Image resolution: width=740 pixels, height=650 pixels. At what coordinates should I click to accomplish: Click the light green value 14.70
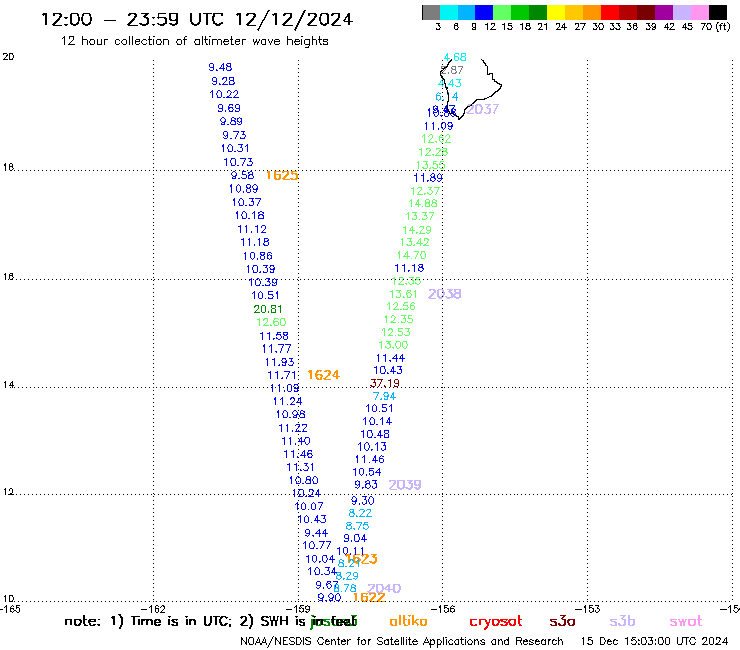(x=412, y=255)
